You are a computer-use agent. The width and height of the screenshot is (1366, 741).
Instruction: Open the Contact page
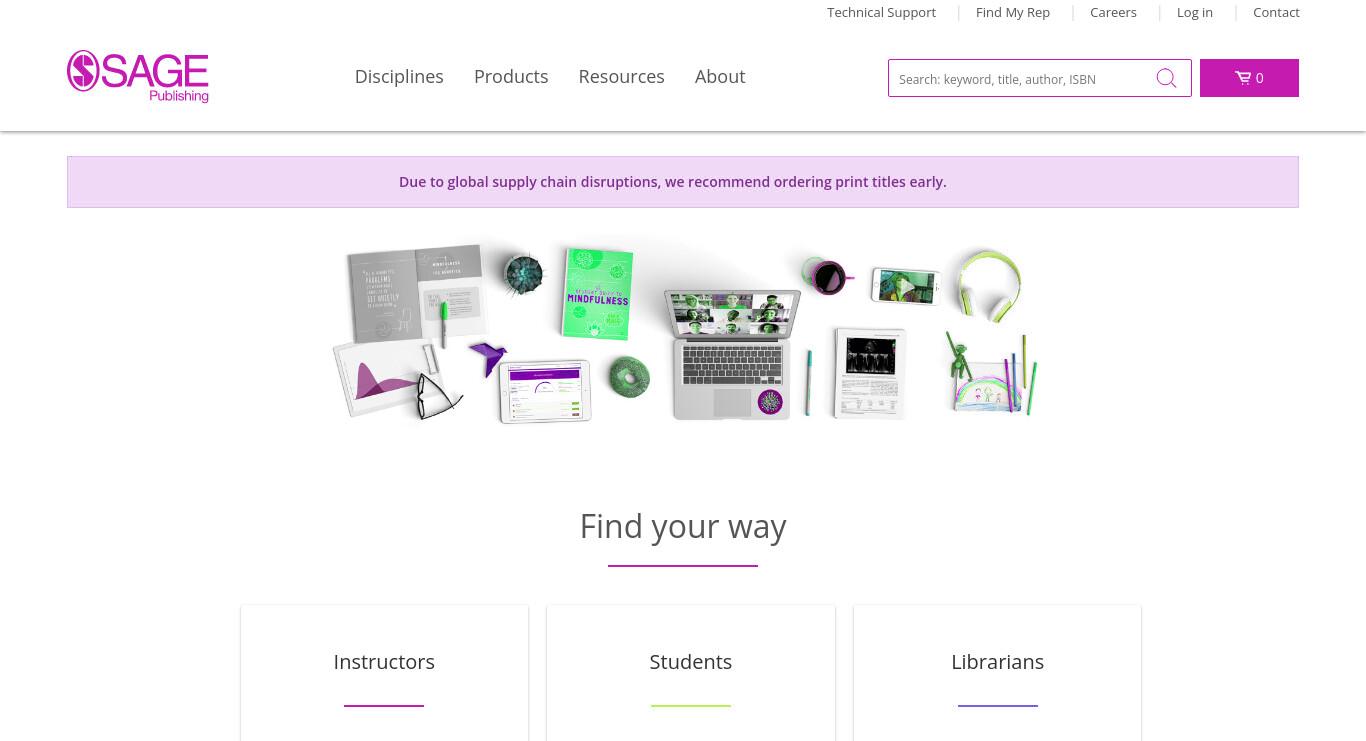click(x=1276, y=12)
